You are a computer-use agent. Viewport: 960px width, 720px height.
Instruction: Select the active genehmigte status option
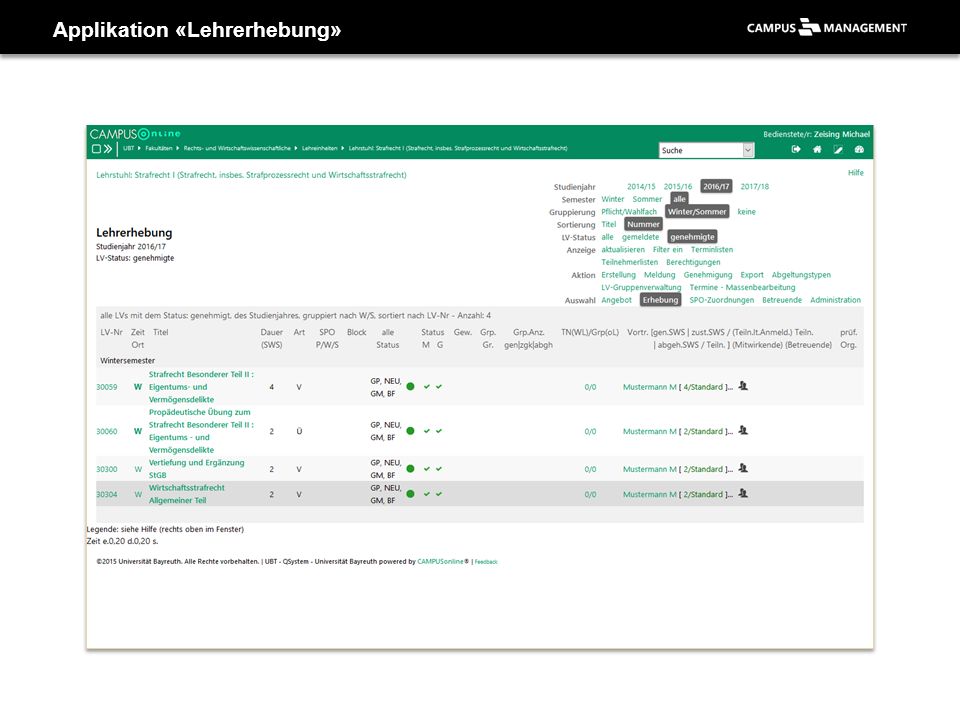pyautogui.click(x=692, y=237)
